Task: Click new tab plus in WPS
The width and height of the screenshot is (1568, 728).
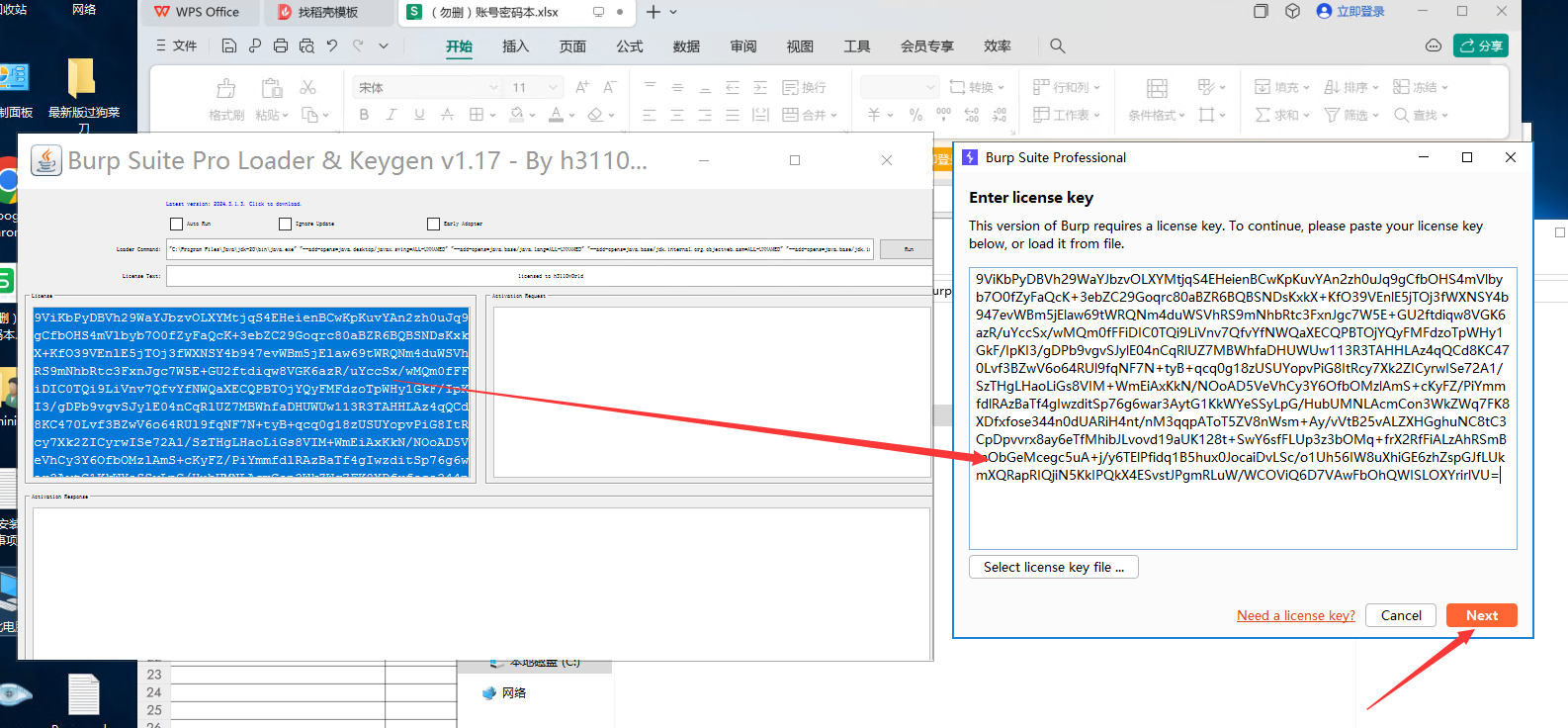Action: [x=653, y=12]
